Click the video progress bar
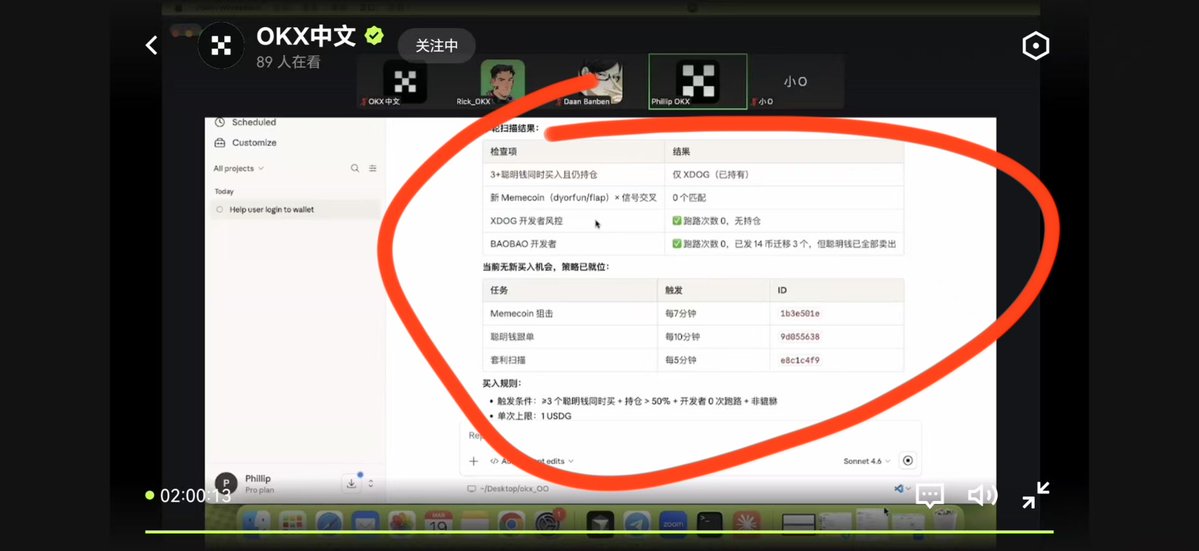Viewport: 1199px width, 551px height. 599,531
